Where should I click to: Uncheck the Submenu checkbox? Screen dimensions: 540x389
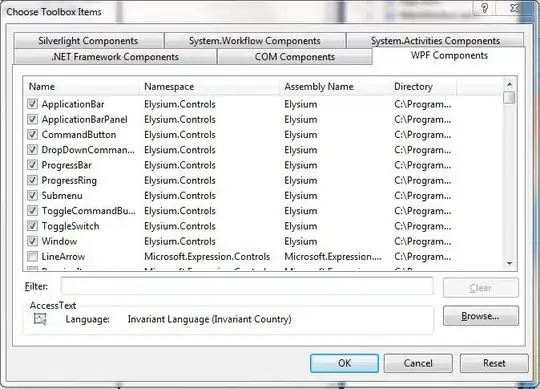[32, 196]
